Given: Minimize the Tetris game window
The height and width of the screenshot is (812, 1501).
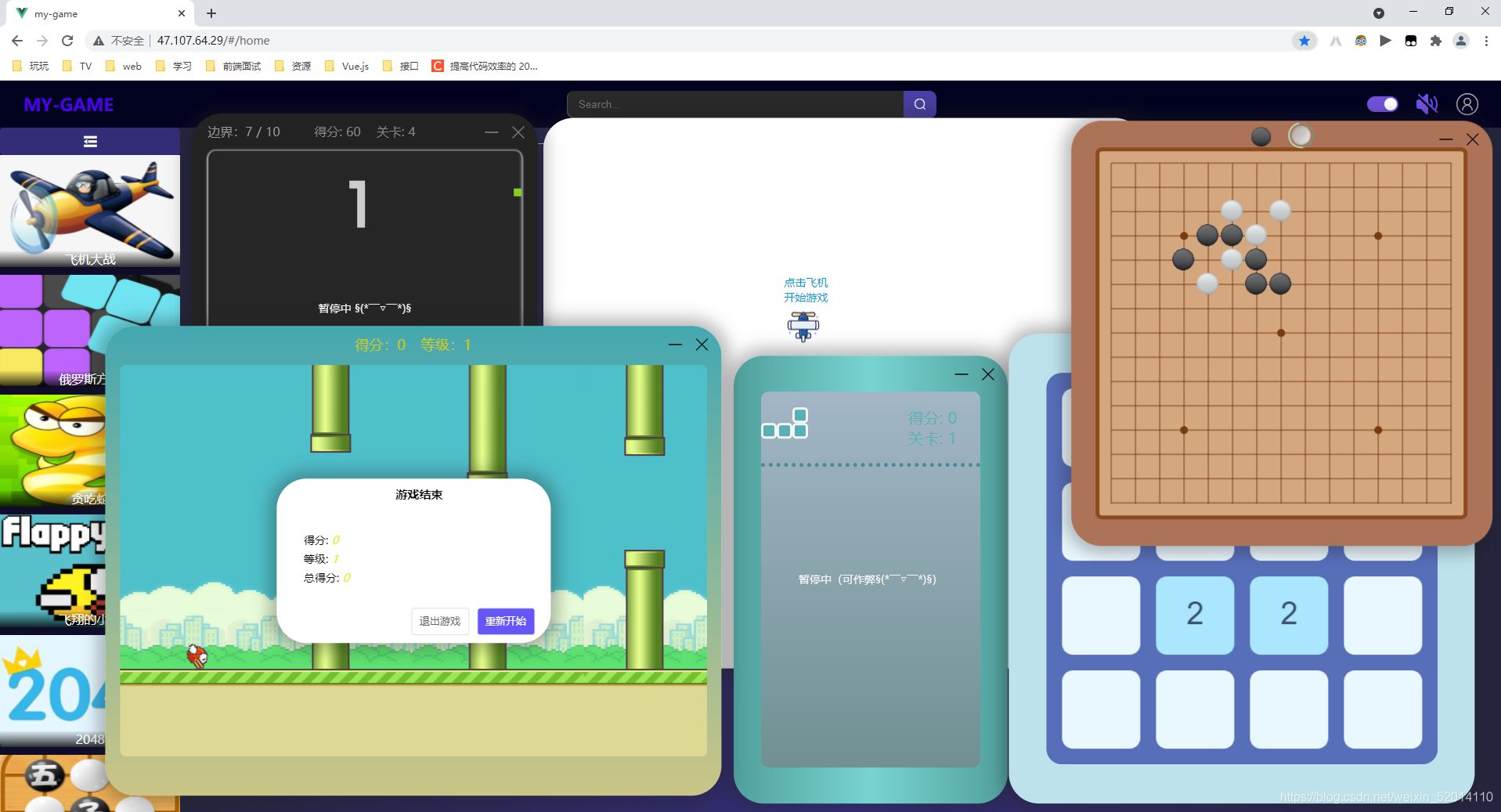Looking at the screenshot, I should (962, 374).
